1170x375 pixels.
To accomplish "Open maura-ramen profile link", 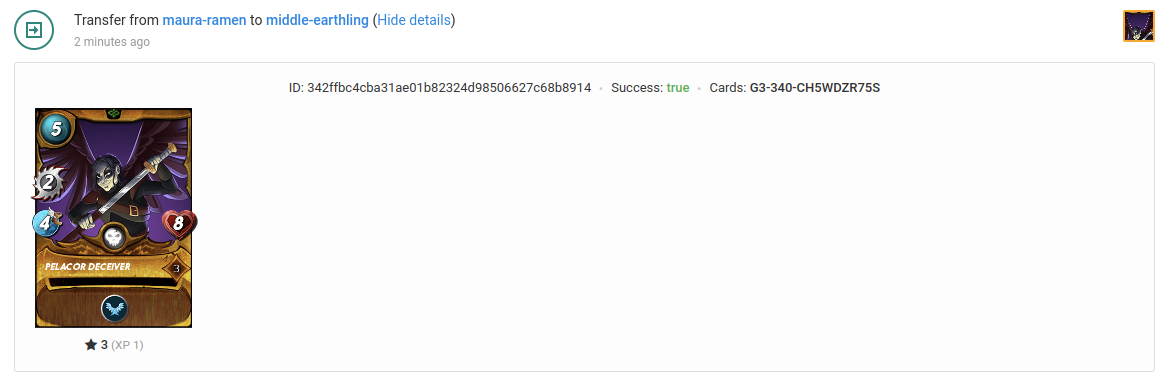I will [x=204, y=20].
